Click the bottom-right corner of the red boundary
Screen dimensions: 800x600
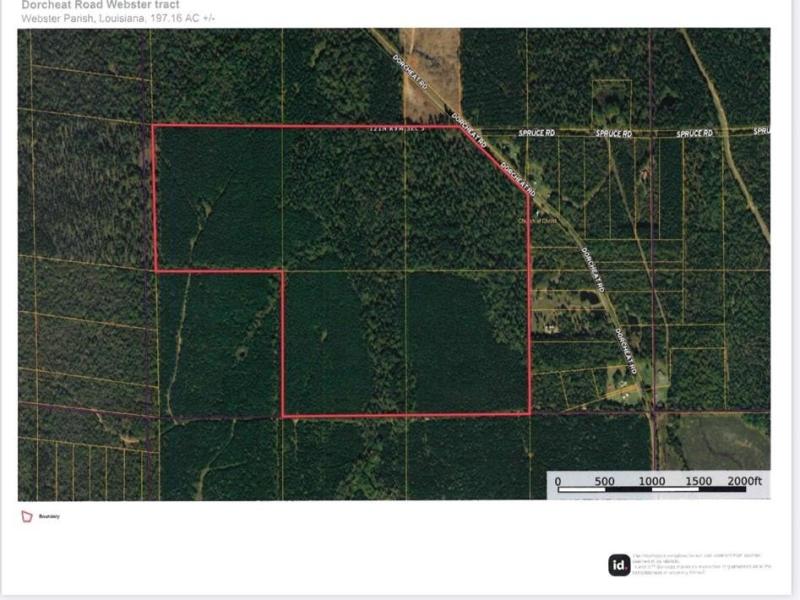(530, 414)
